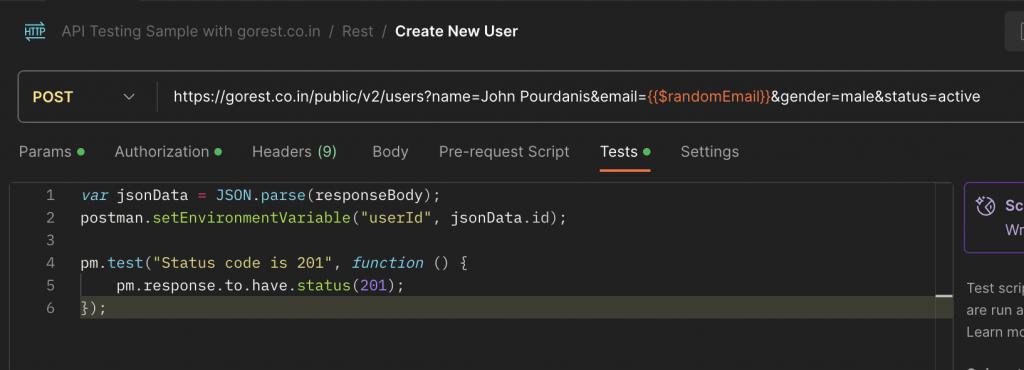Click the HTTP request type icon
The height and width of the screenshot is (370, 1024).
tap(35, 31)
